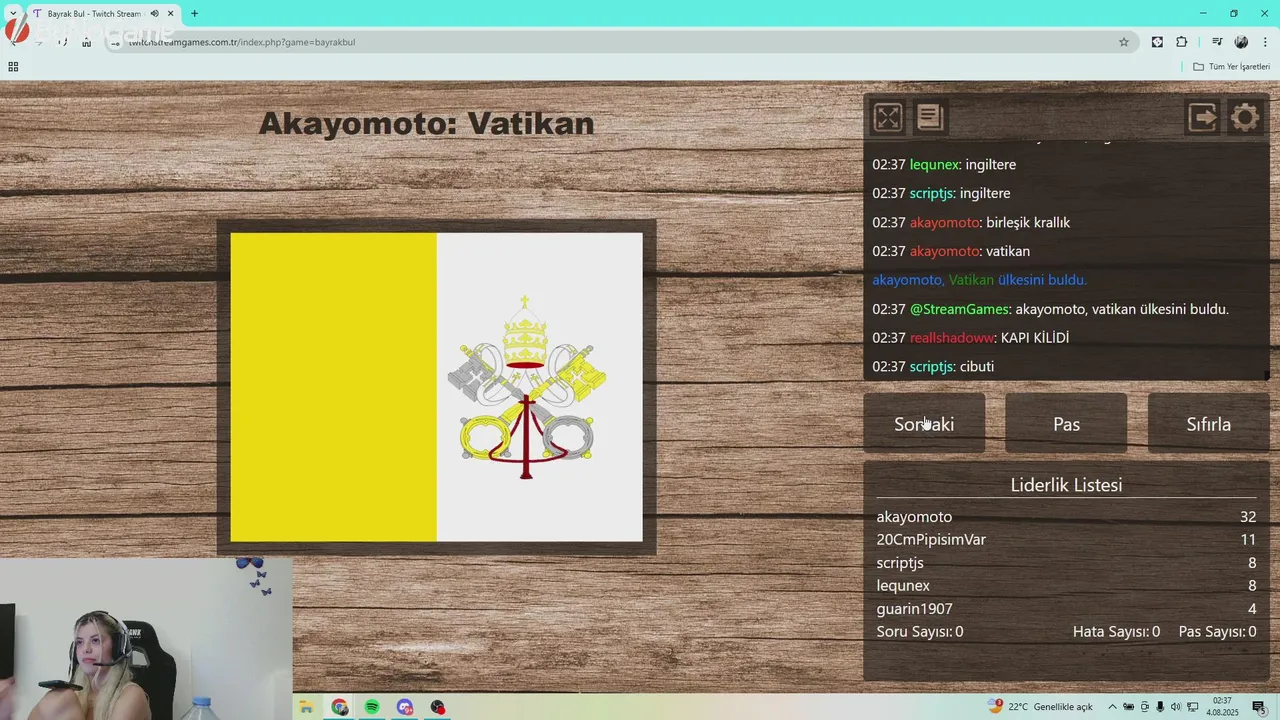This screenshot has height=720, width=1280.
Task: Switch to Chrome in the taskbar
Action: pyautogui.click(x=340, y=707)
